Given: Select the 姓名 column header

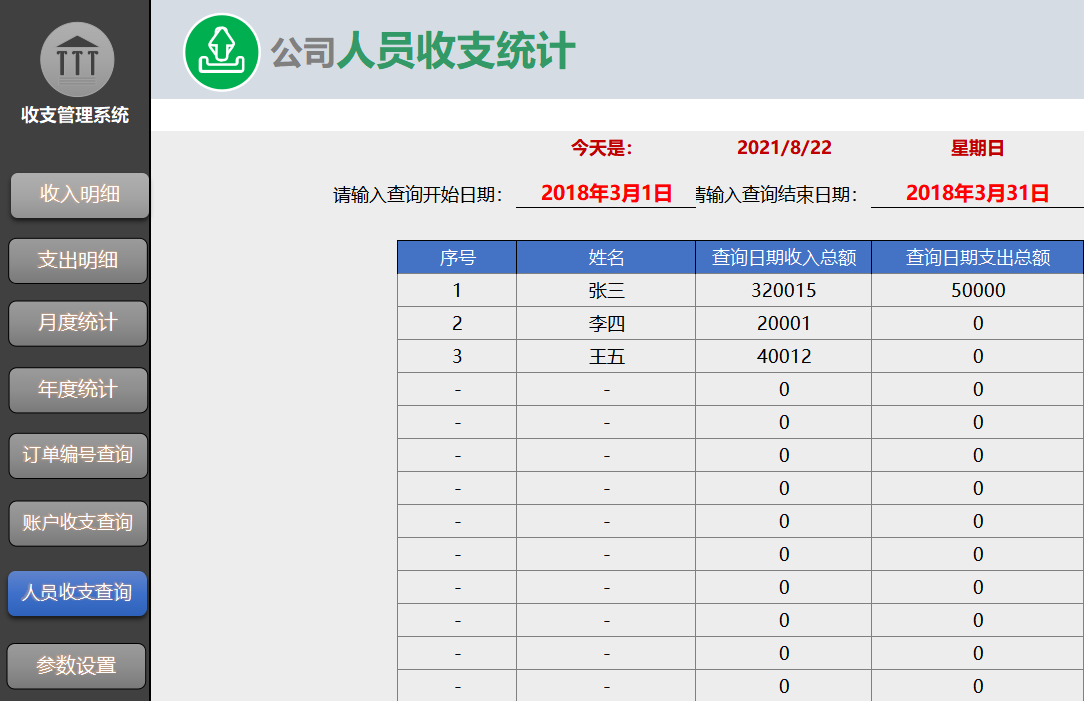Looking at the screenshot, I should coord(604,256).
